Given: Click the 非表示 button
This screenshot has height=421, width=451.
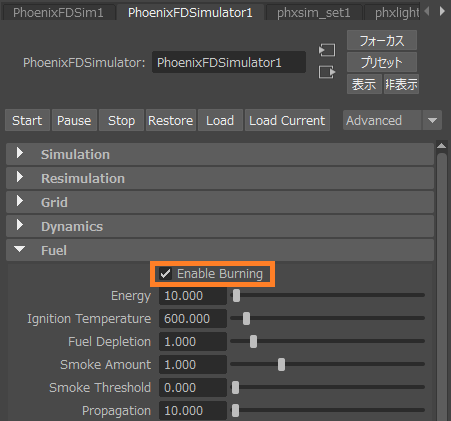Looking at the screenshot, I should point(401,84).
